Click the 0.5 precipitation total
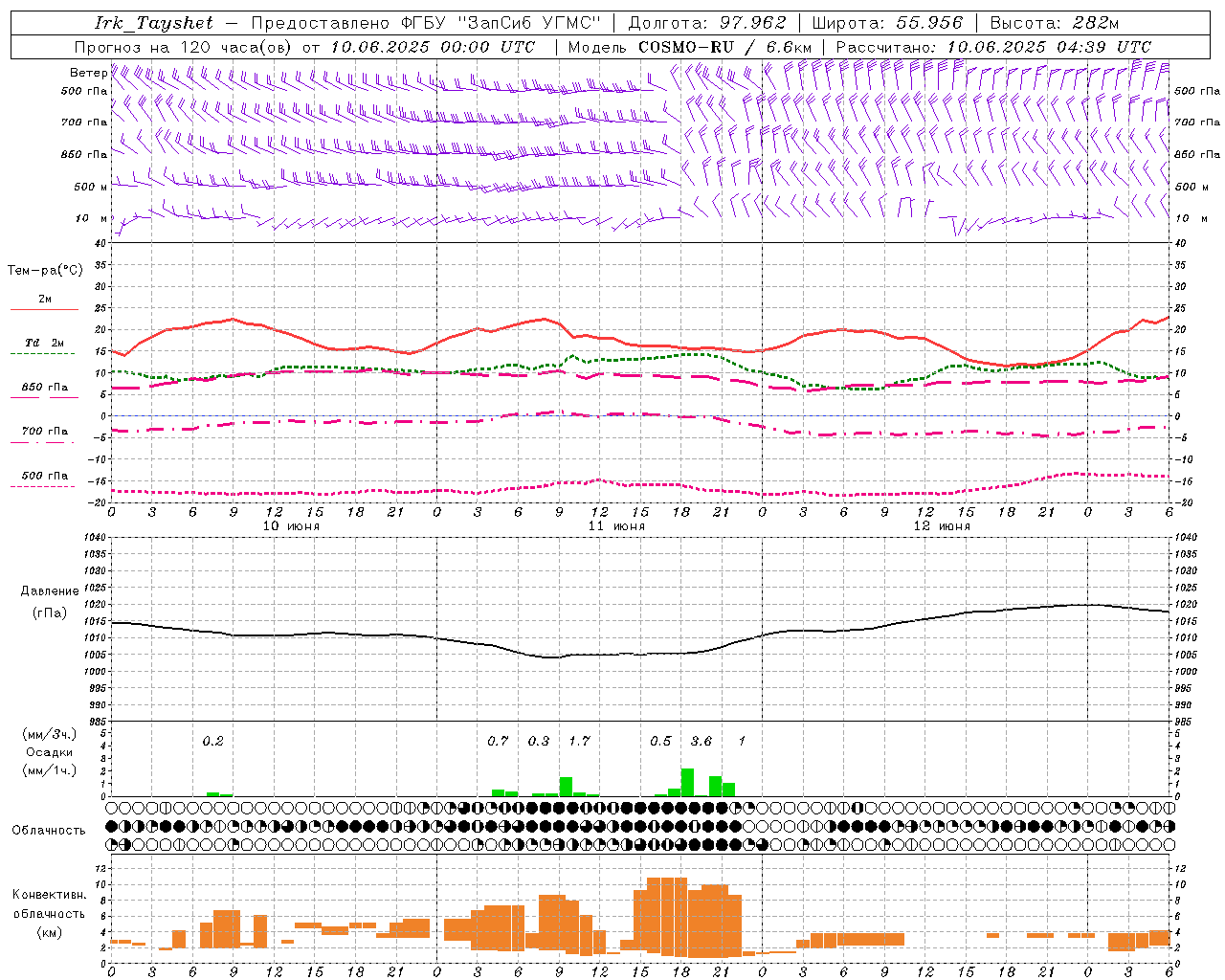The image size is (1225, 980). (660, 742)
